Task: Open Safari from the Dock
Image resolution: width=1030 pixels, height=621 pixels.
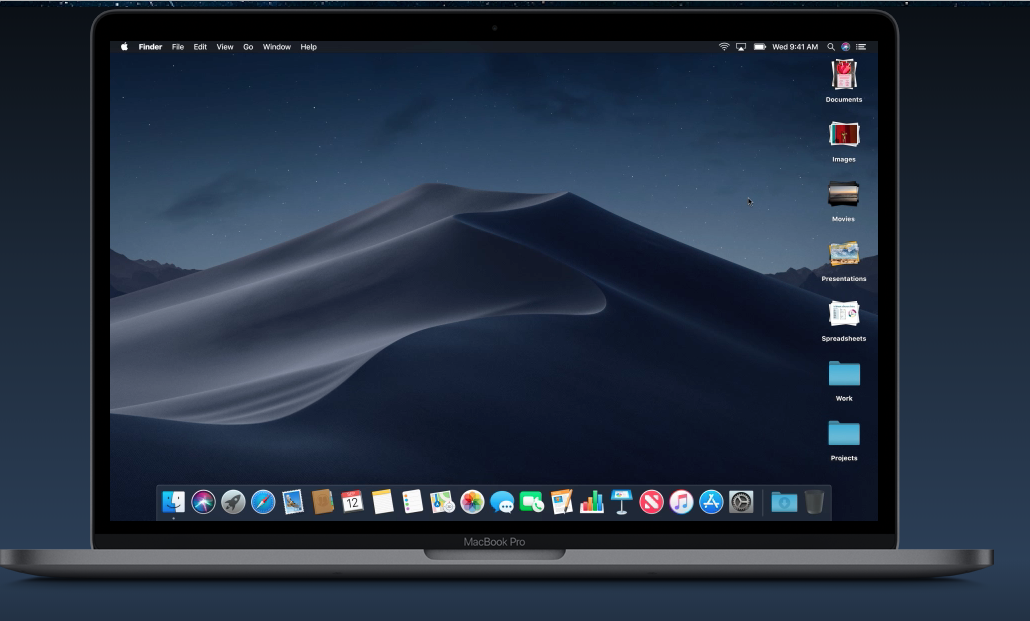Action: [x=263, y=502]
